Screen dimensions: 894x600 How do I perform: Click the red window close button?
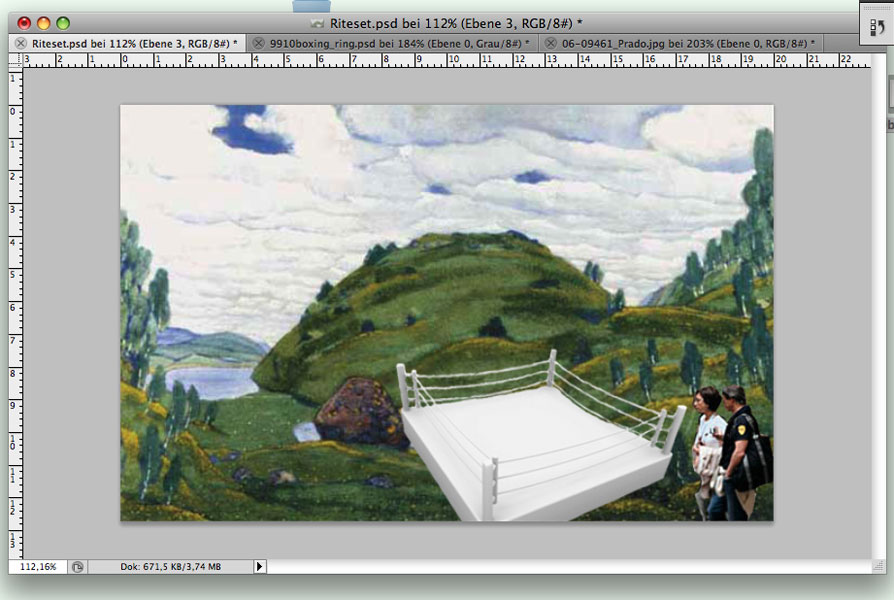24,23
